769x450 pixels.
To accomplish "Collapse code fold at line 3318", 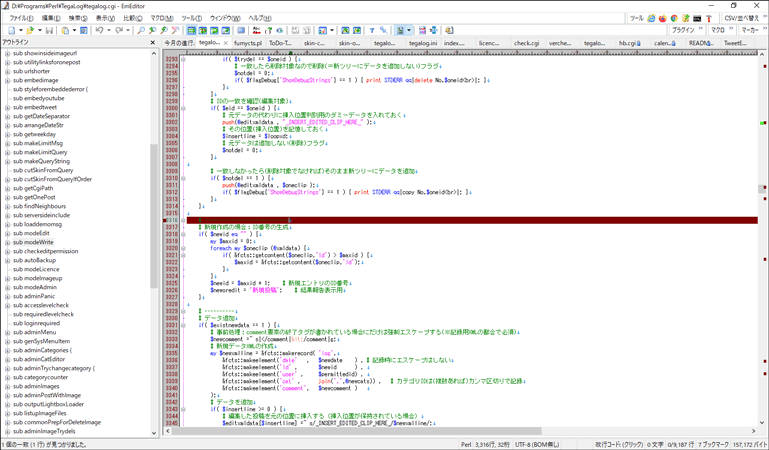I will click(183, 234).
